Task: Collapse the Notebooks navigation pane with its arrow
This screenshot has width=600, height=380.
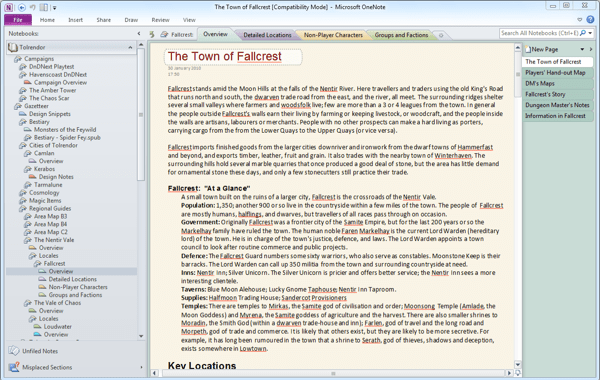Action: (139, 34)
